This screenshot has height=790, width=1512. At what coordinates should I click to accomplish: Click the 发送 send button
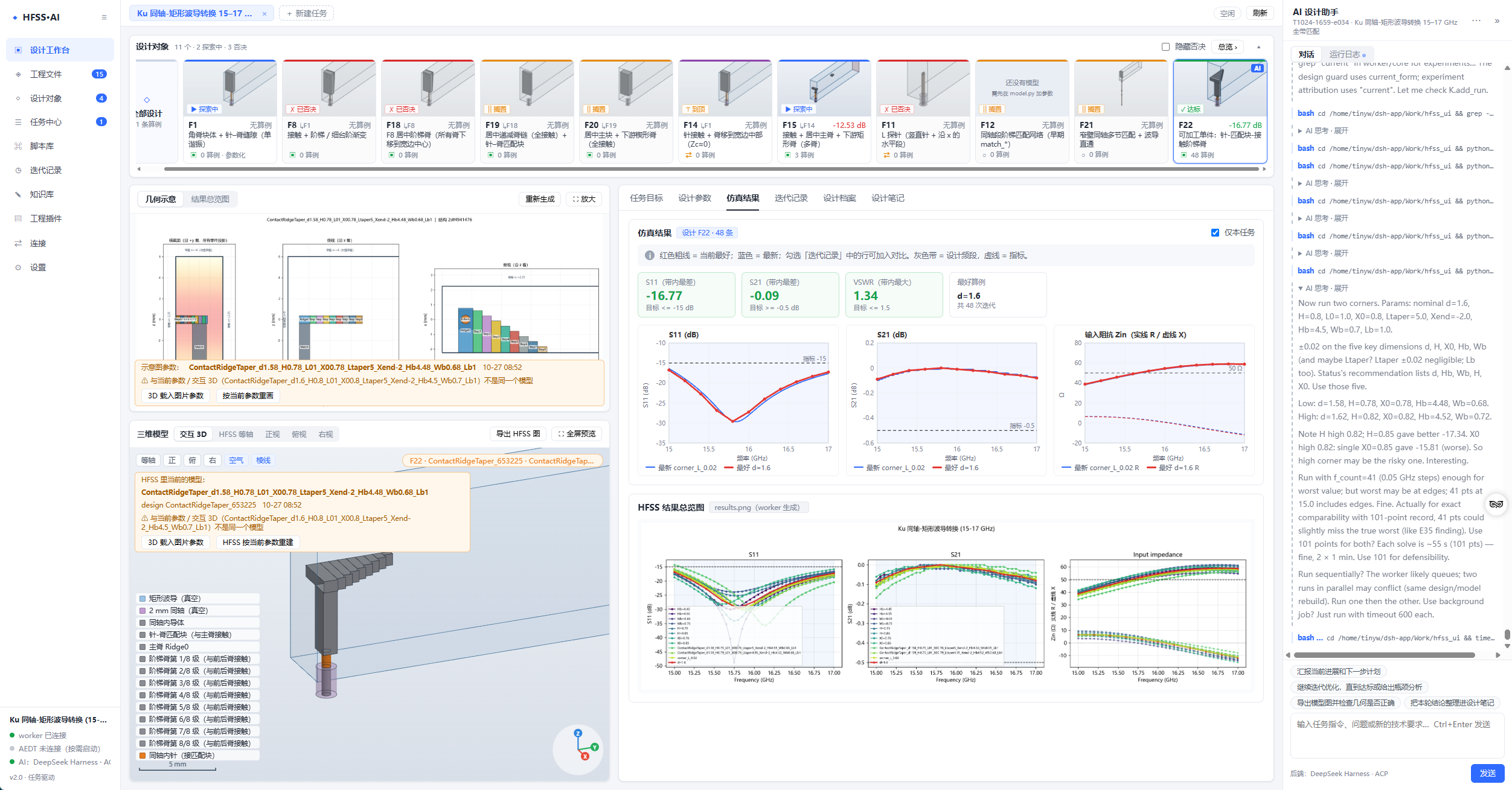(1487, 773)
